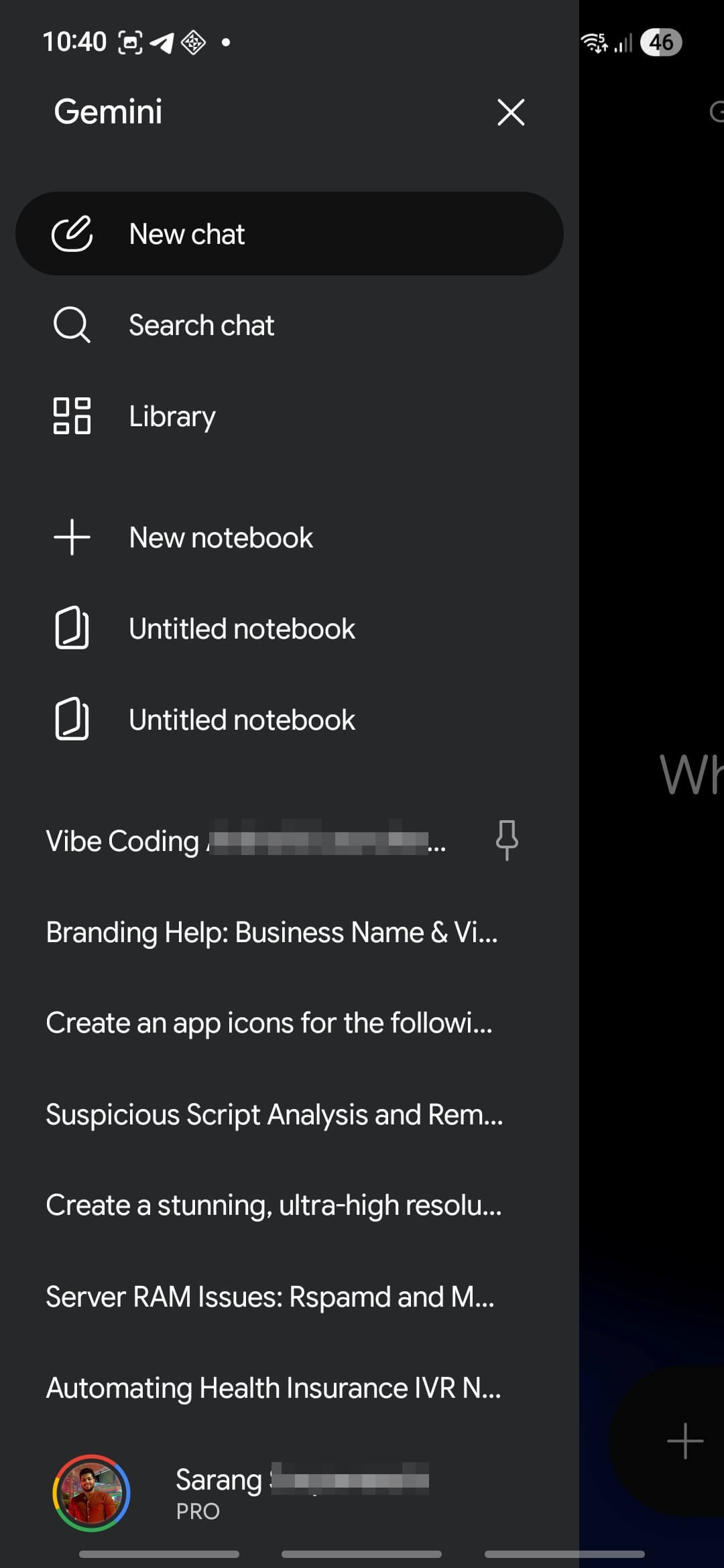Tap the Search chat magnifier icon

[x=72, y=325]
